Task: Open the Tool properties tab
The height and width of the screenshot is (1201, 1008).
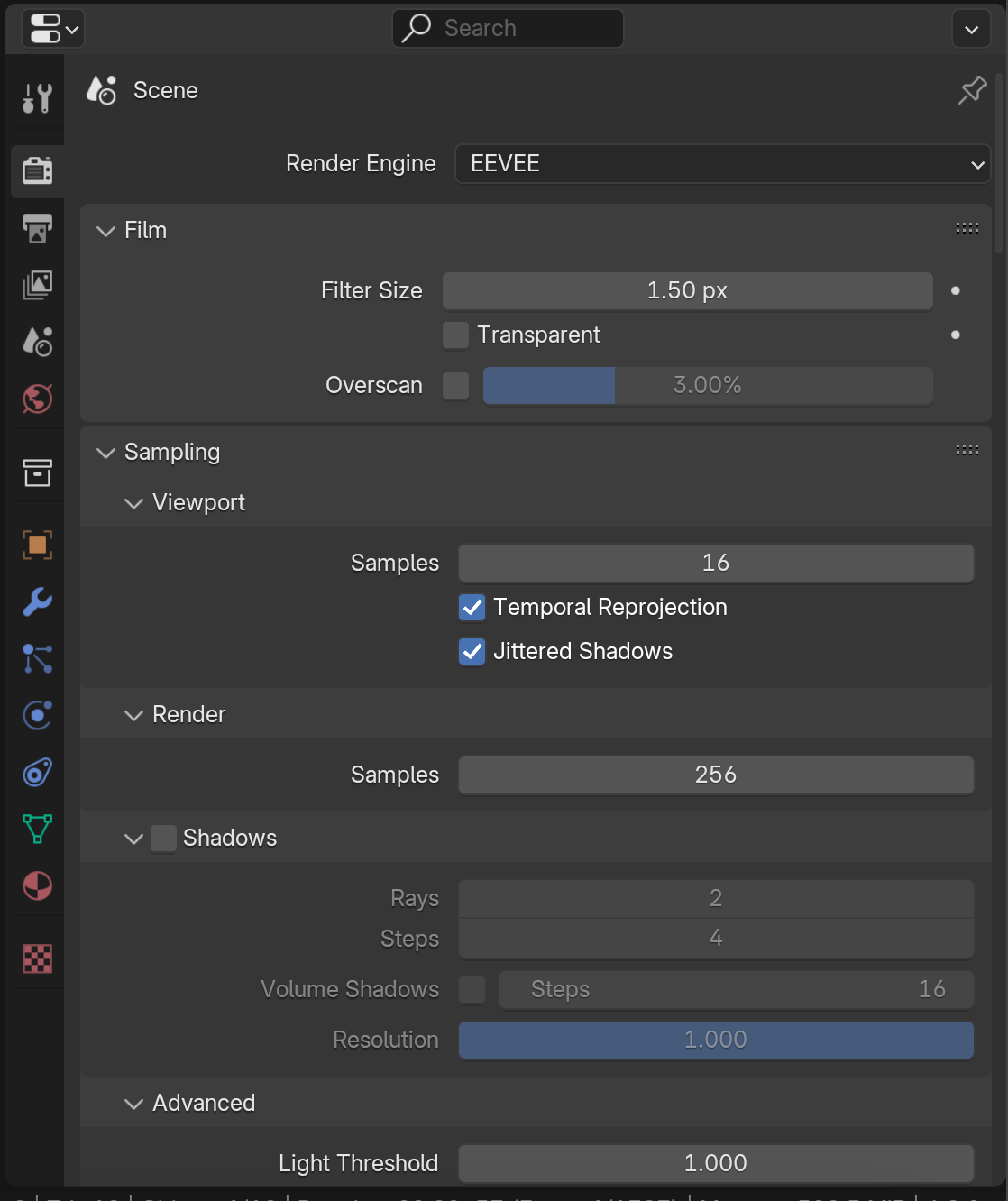Action: (37, 98)
